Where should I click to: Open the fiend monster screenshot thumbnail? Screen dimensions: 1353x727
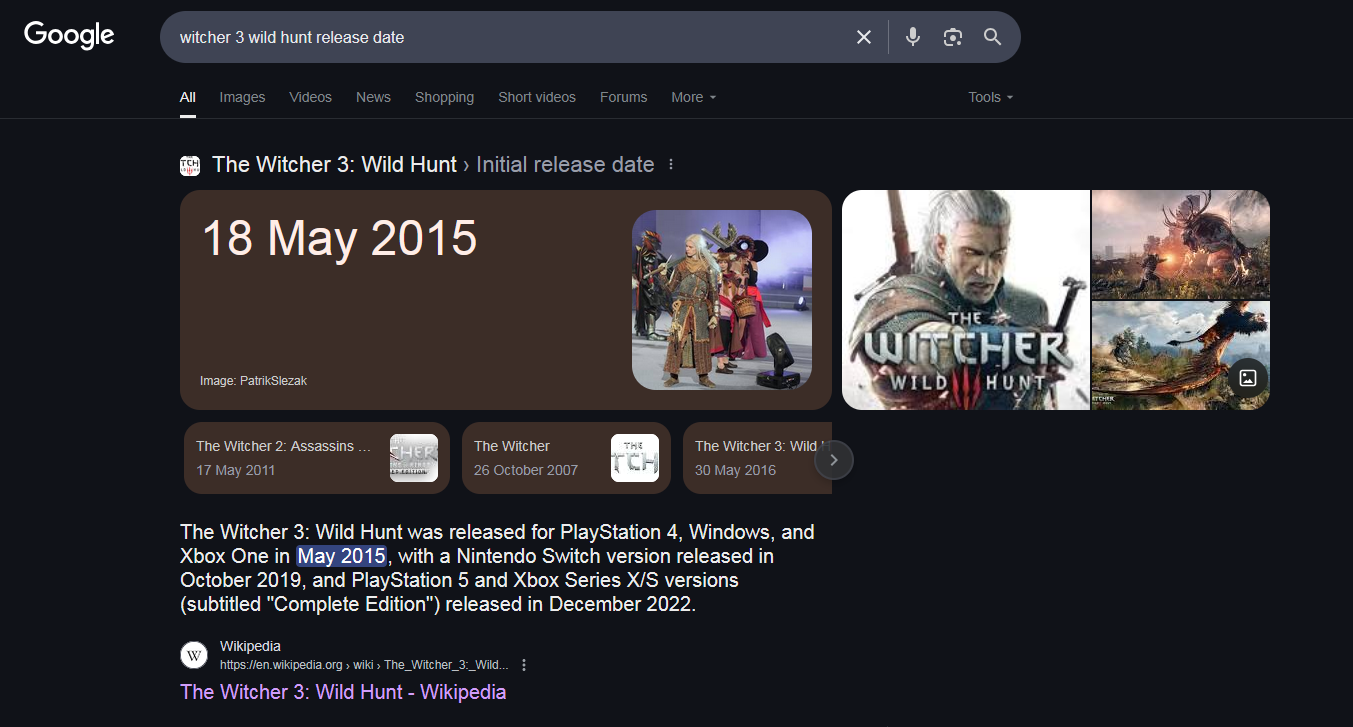point(1181,244)
